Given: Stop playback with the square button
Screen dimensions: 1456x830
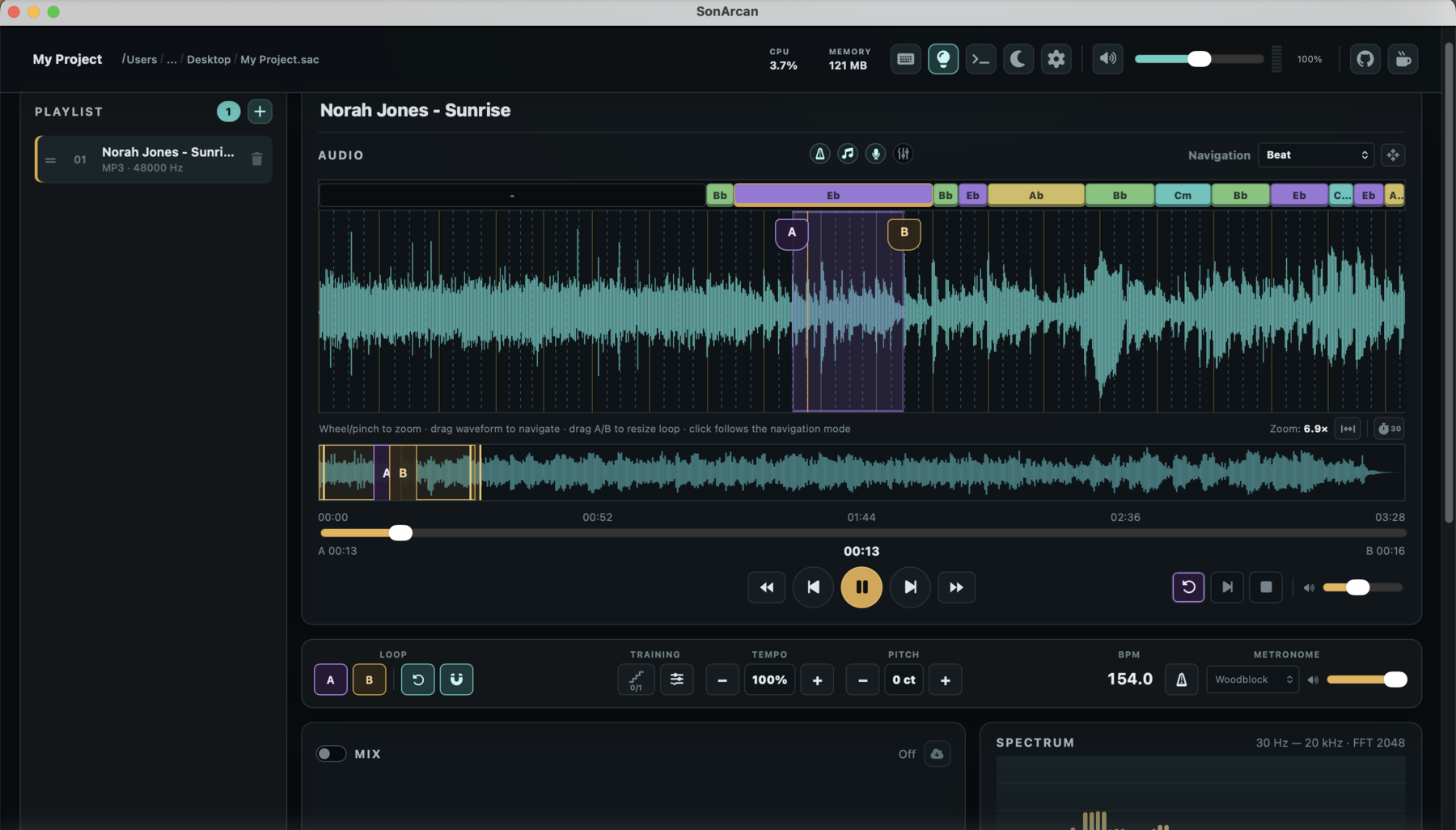Looking at the screenshot, I should 1266,587.
